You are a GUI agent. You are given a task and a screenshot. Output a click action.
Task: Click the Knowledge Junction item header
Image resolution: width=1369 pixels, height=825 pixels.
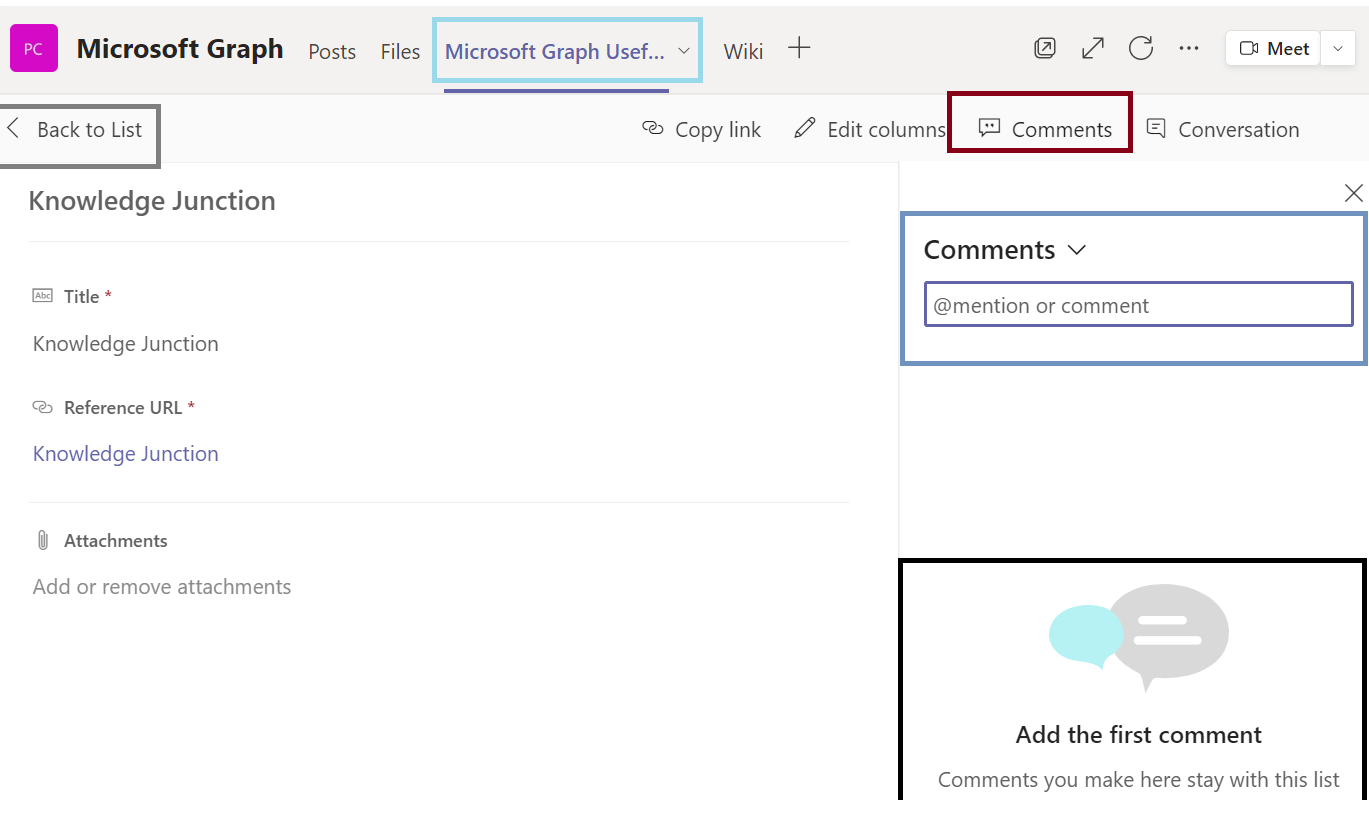click(152, 201)
